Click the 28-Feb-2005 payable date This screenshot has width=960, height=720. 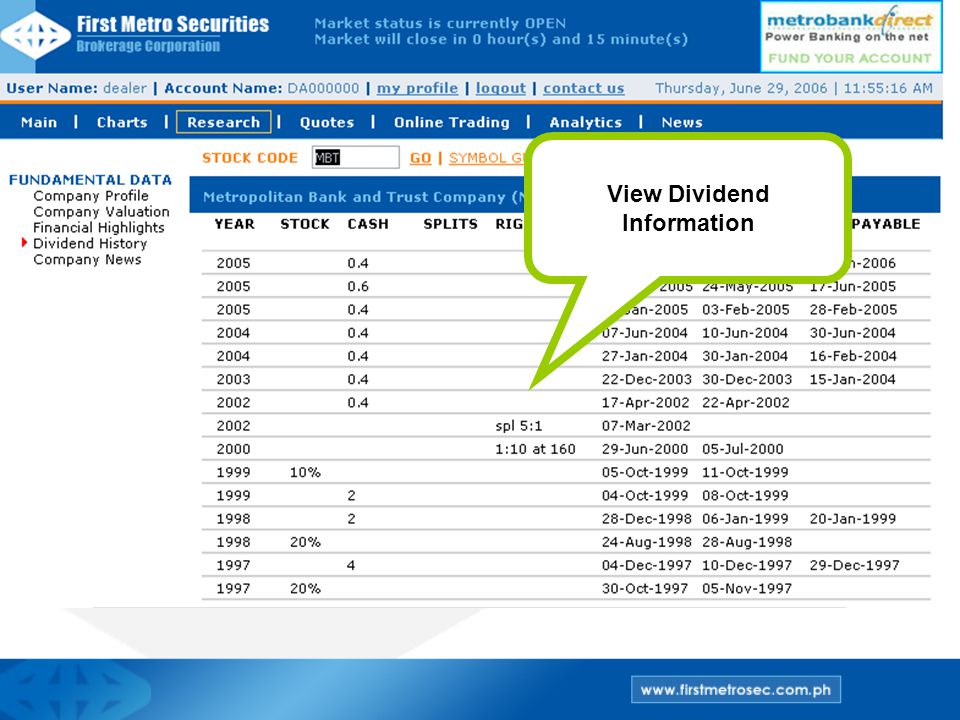[x=853, y=310]
